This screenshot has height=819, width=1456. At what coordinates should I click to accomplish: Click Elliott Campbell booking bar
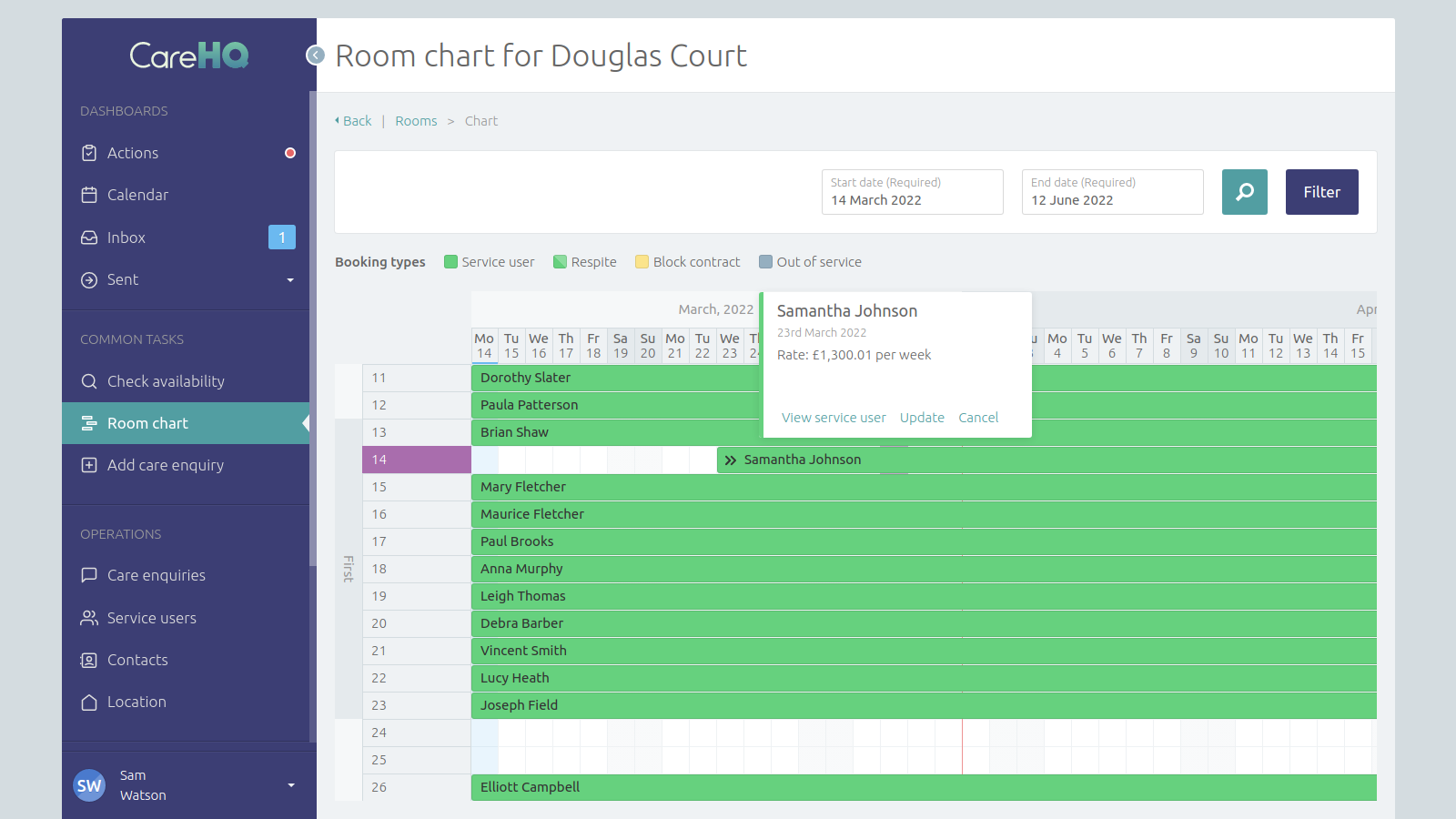tap(924, 787)
